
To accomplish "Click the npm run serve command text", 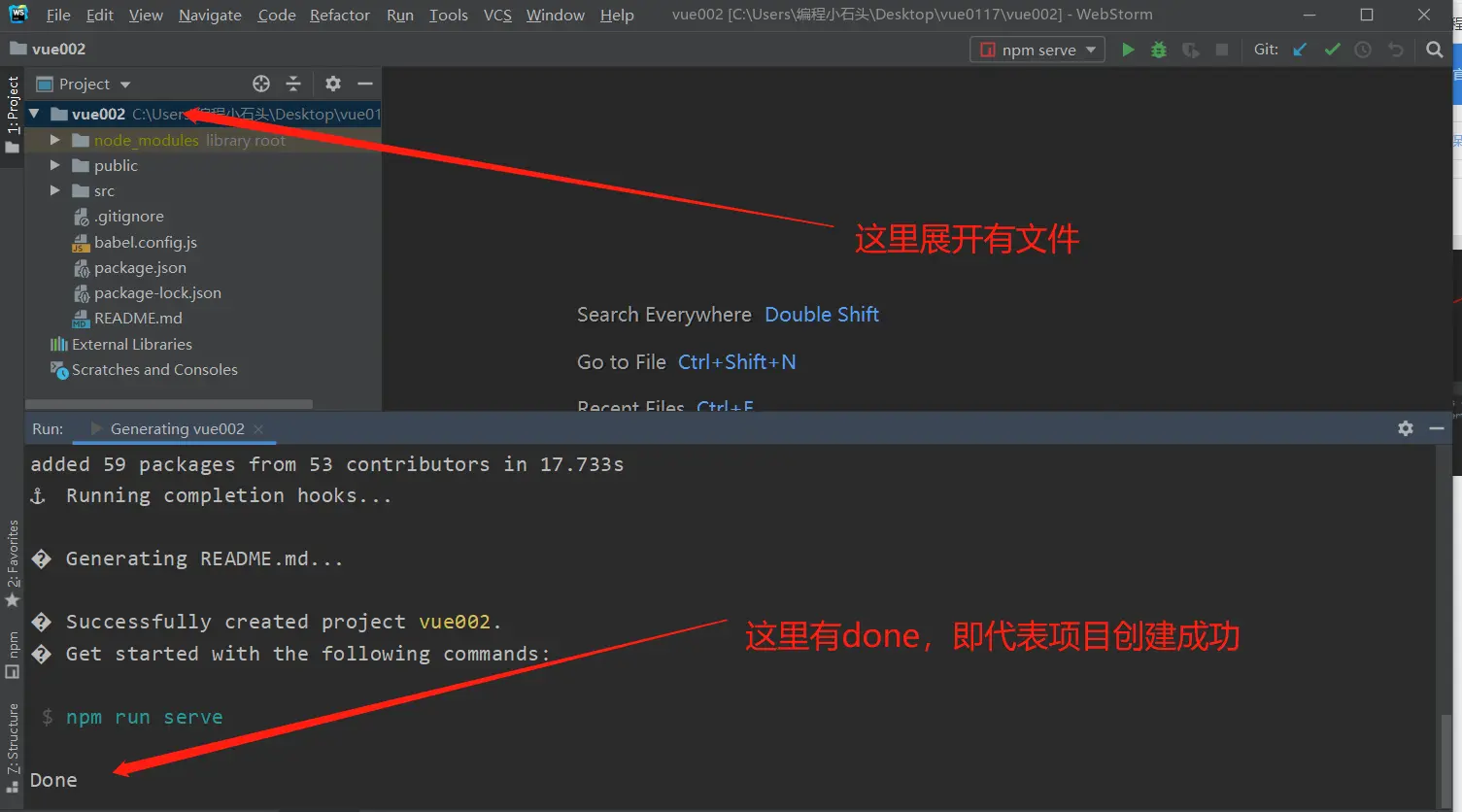I will tap(144, 718).
